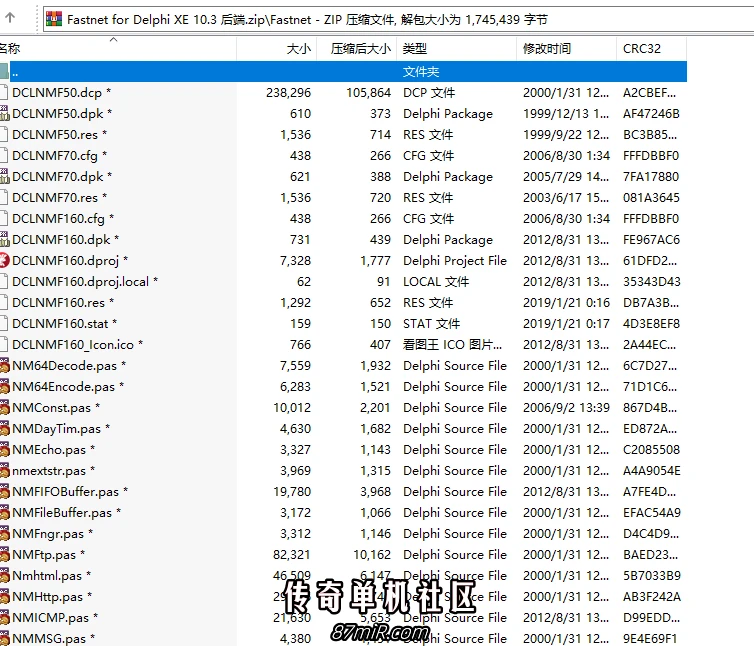This screenshot has height=646, width=754.
Task: Select file name DCLNMF160.dpk
Action: pos(65,240)
